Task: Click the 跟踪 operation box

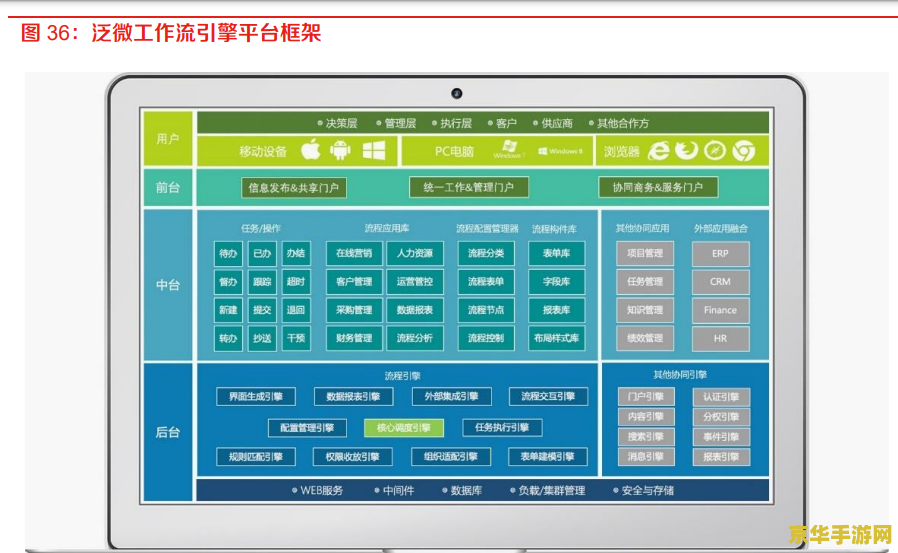Action: [x=262, y=282]
